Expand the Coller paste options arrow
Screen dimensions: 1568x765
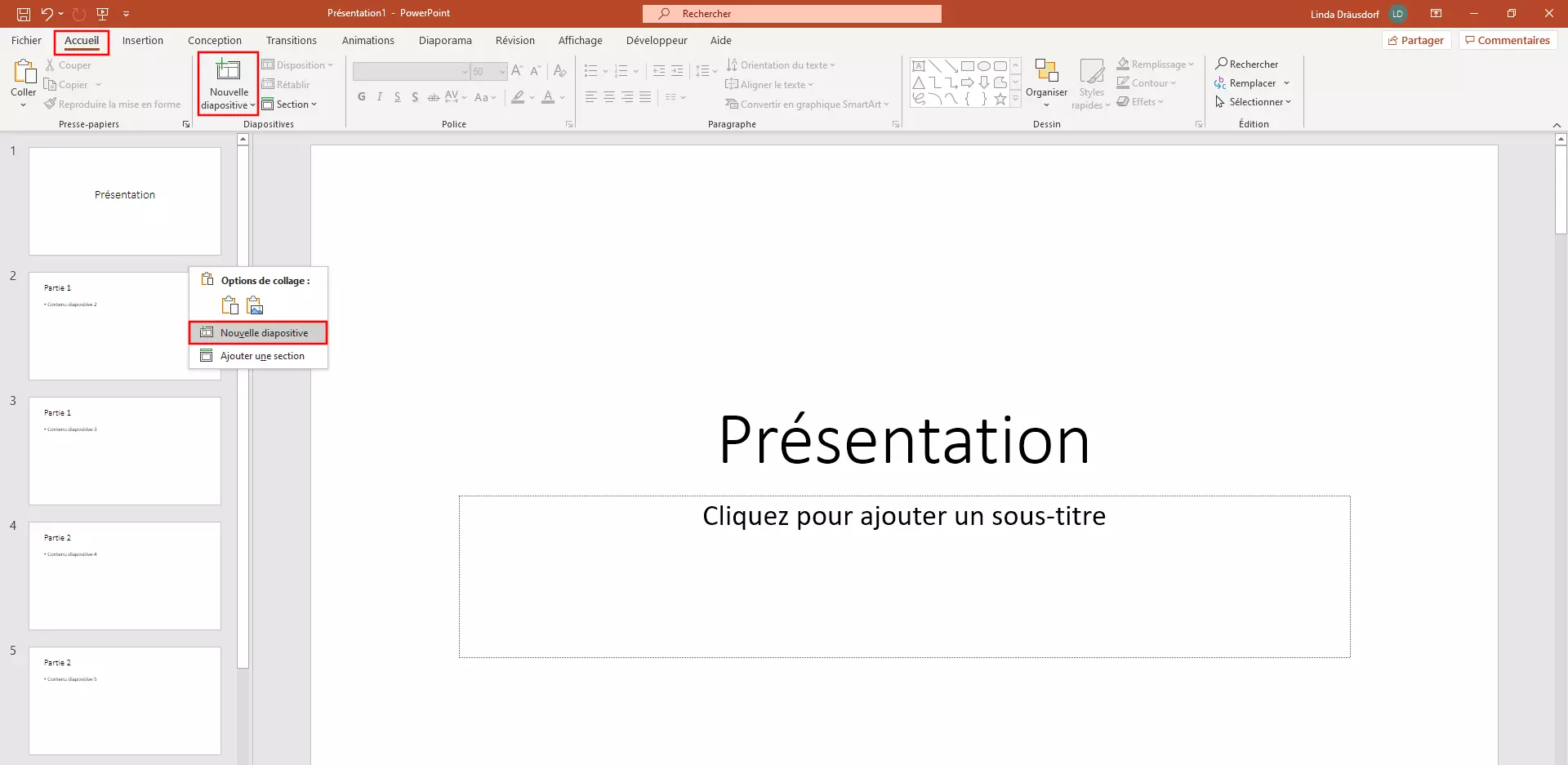pos(23,105)
